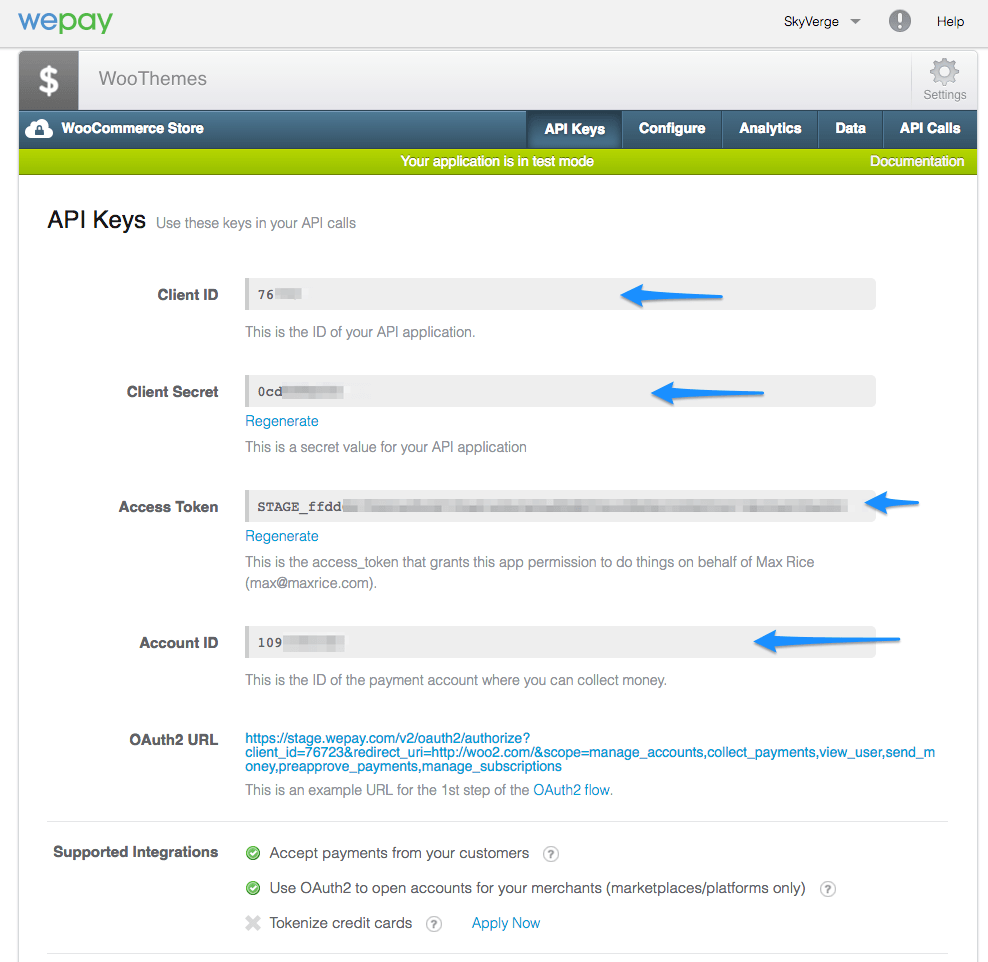Click the dollar sign application icon
Image resolution: width=988 pixels, height=962 pixels.
coord(47,80)
